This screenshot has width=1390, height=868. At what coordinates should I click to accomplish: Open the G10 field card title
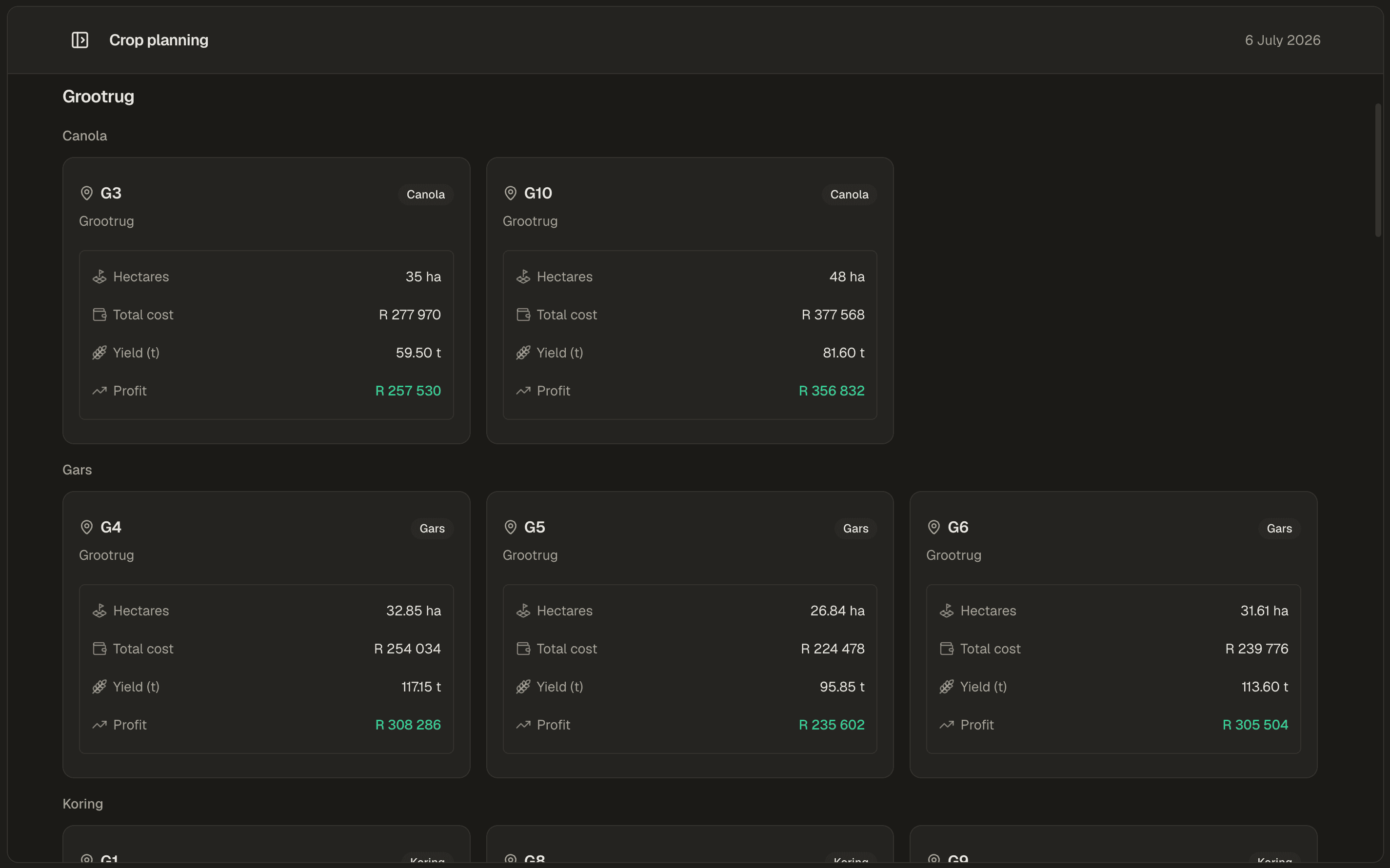click(x=538, y=194)
